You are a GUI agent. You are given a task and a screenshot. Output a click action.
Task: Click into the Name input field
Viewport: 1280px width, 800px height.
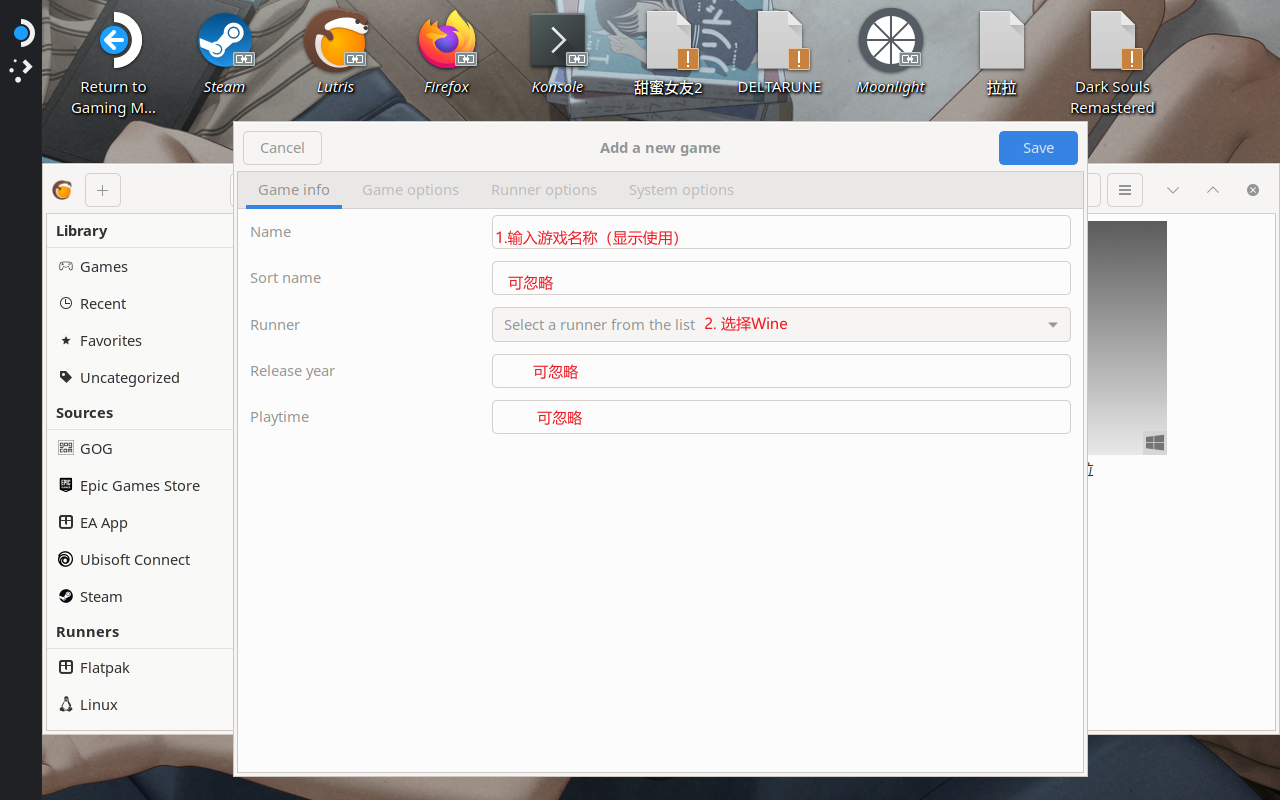780,232
